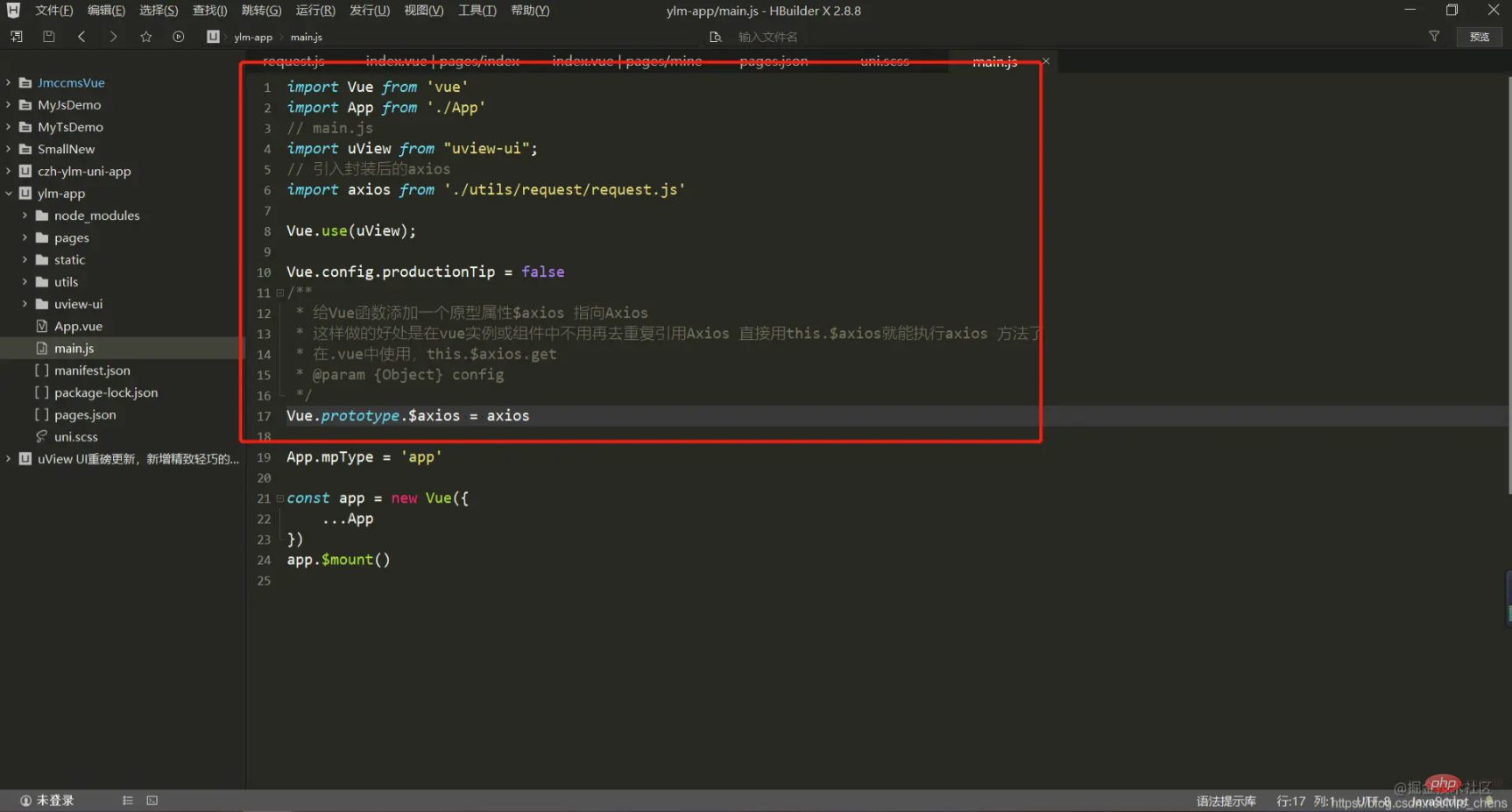The height and width of the screenshot is (812, 1512).
Task: Click the HBuilder X logo icon
Action: (x=13, y=11)
